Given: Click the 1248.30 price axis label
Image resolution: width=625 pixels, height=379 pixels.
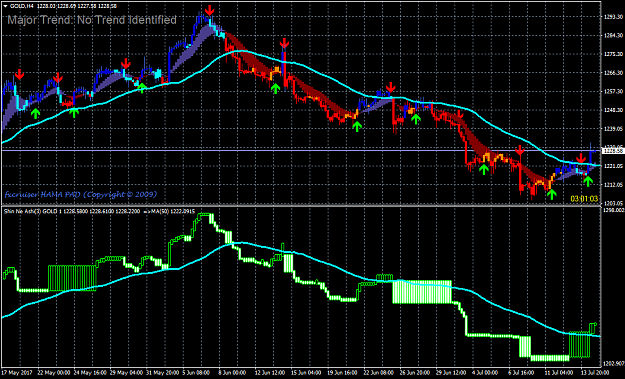Looking at the screenshot, I should tap(613, 110).
